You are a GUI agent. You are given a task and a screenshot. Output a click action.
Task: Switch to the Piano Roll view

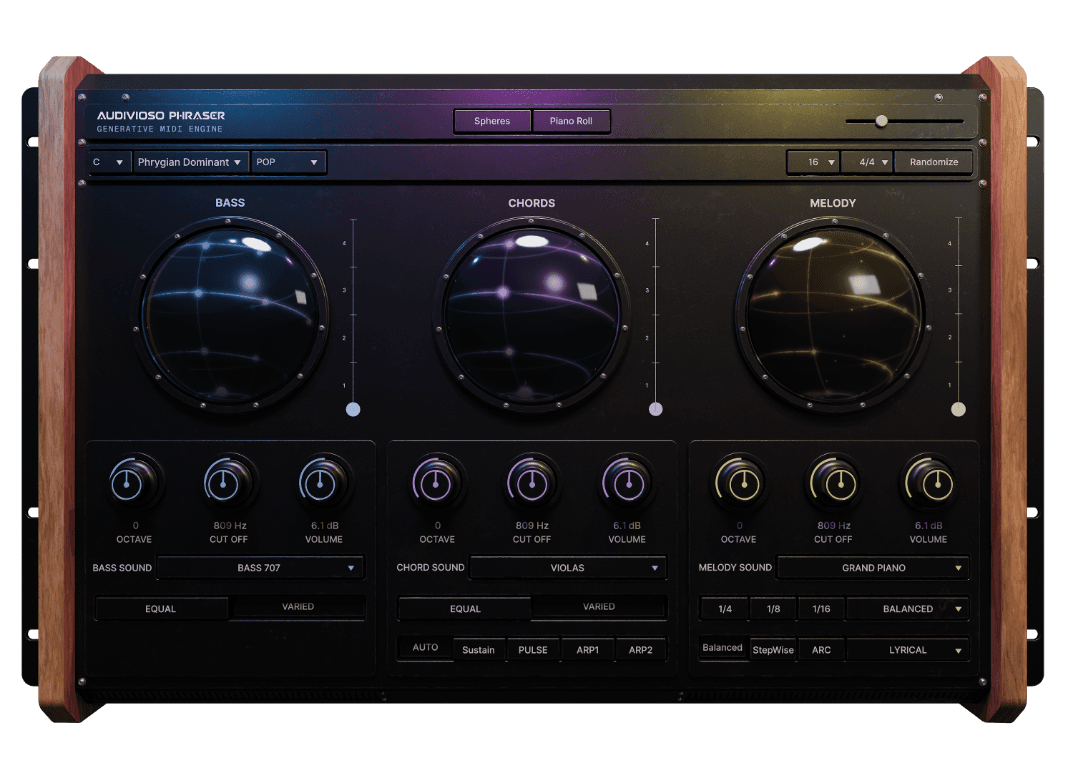[x=571, y=121]
